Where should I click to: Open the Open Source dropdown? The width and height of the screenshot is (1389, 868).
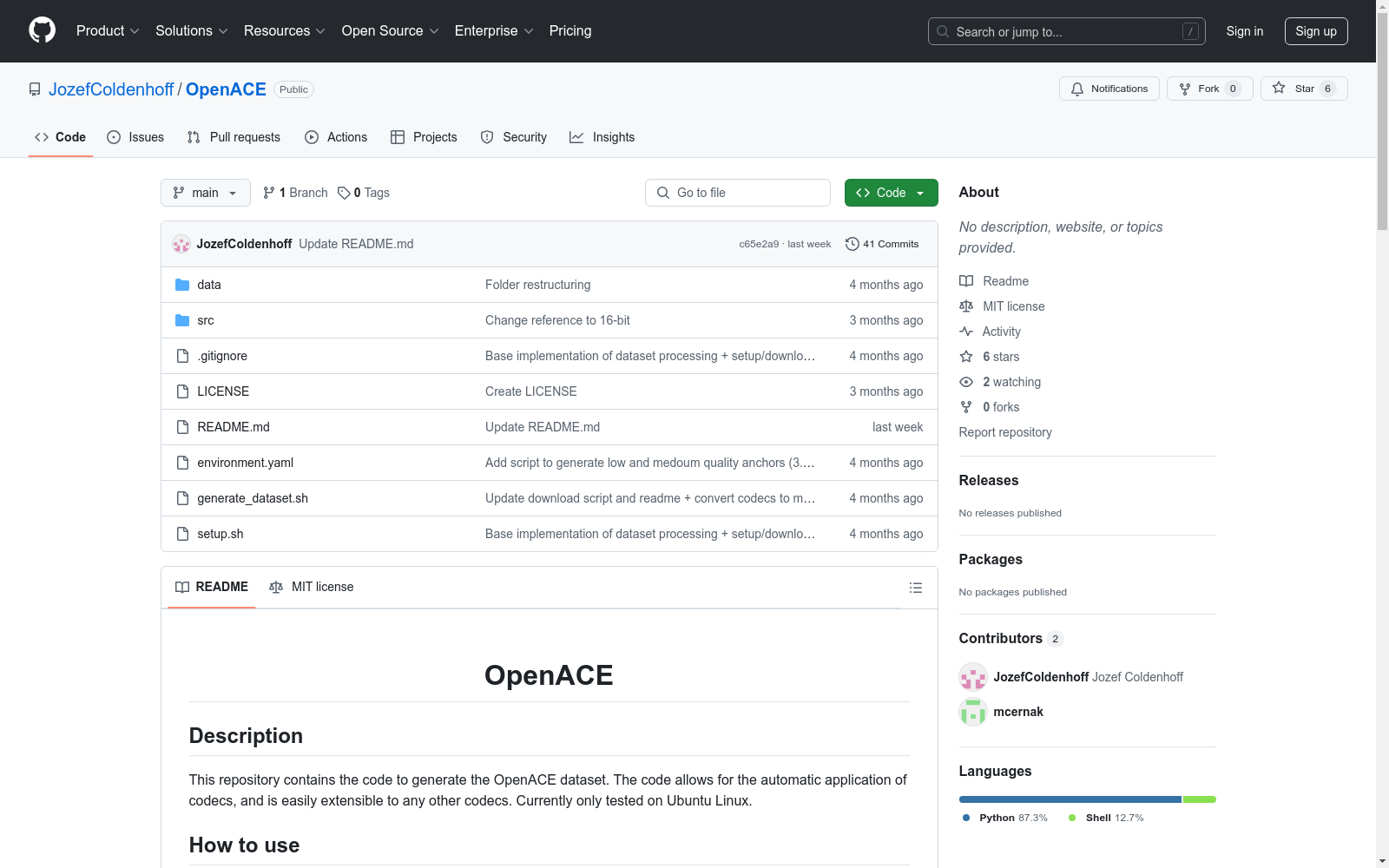(391, 31)
